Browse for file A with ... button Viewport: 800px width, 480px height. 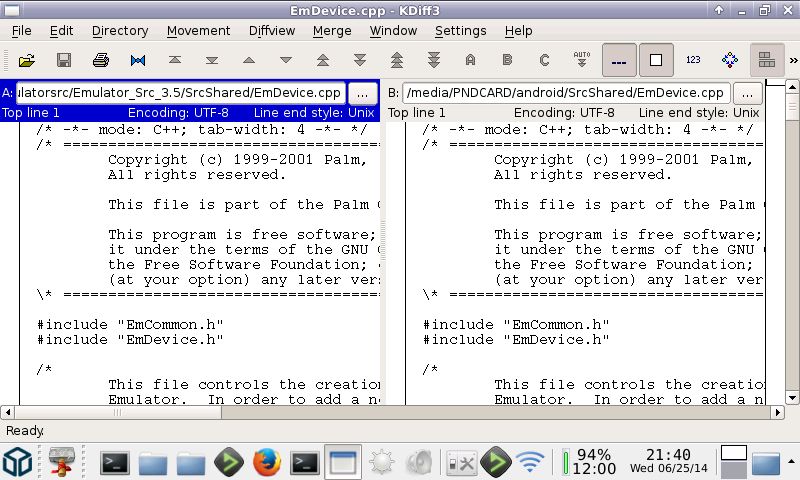(363, 93)
